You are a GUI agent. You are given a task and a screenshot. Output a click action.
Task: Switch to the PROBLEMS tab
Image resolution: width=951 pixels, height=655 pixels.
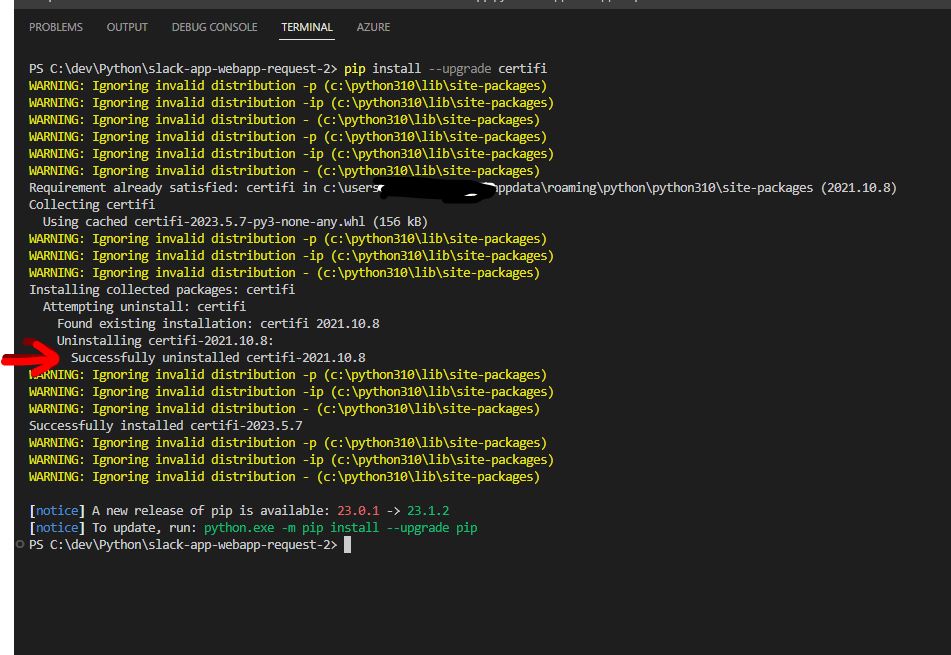tap(55, 27)
